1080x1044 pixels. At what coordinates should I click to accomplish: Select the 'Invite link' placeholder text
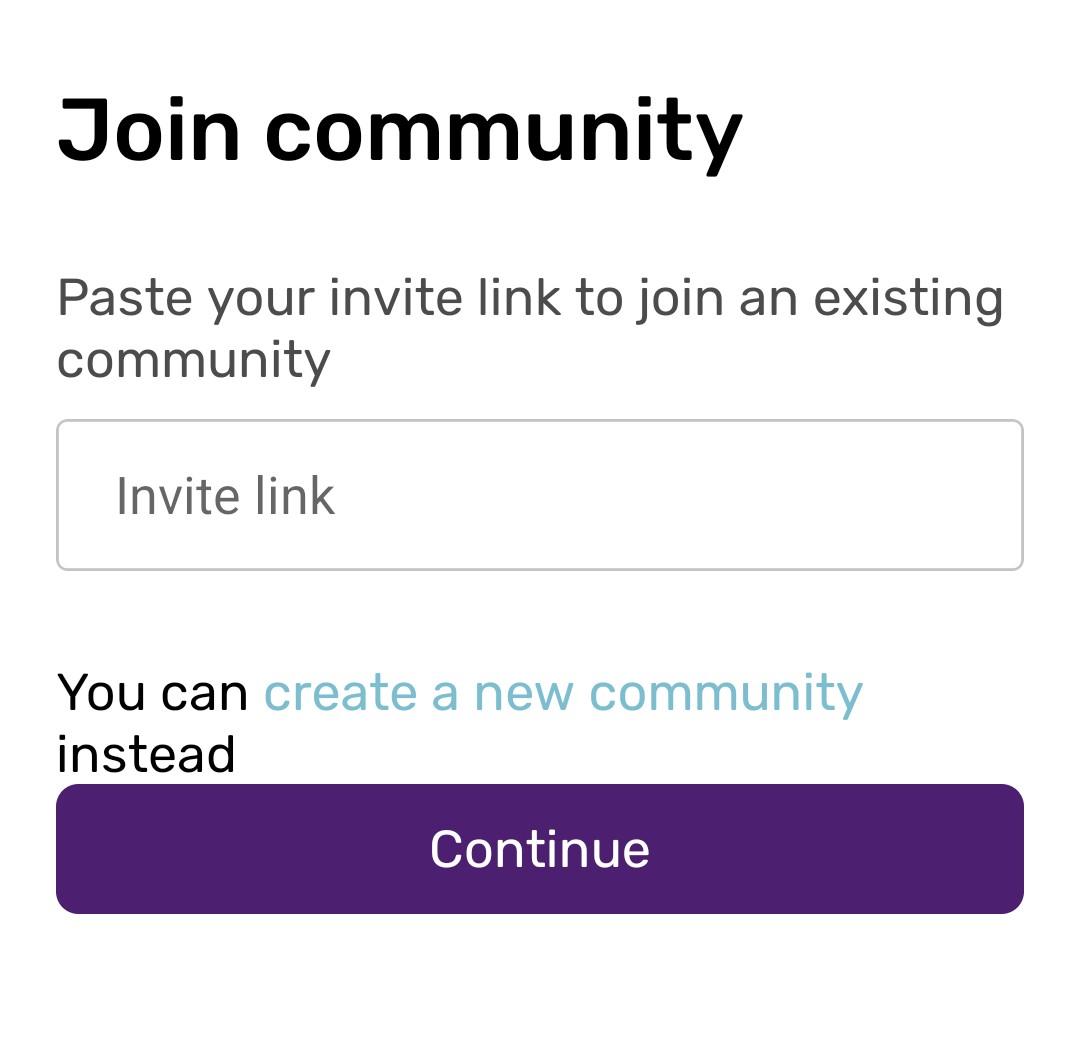click(225, 496)
